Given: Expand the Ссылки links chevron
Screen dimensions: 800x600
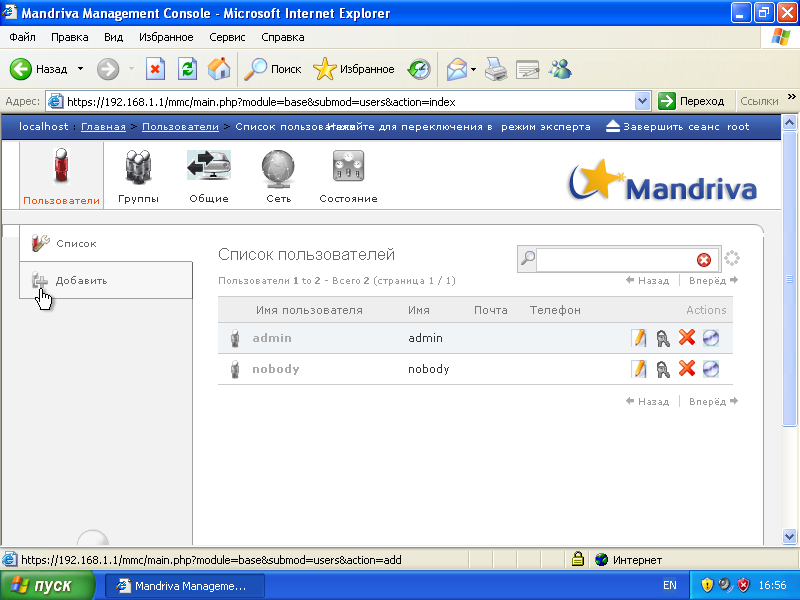Looking at the screenshot, I should (792, 96).
